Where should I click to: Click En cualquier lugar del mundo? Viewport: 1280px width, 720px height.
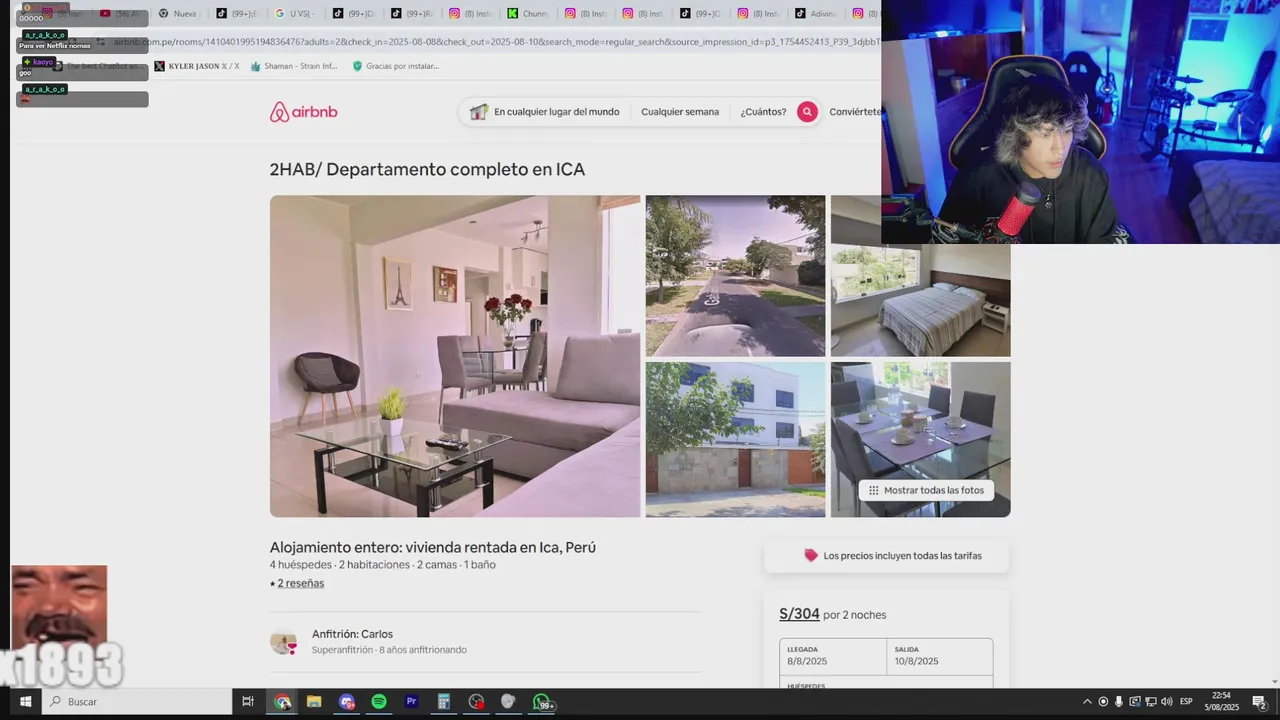click(x=556, y=112)
